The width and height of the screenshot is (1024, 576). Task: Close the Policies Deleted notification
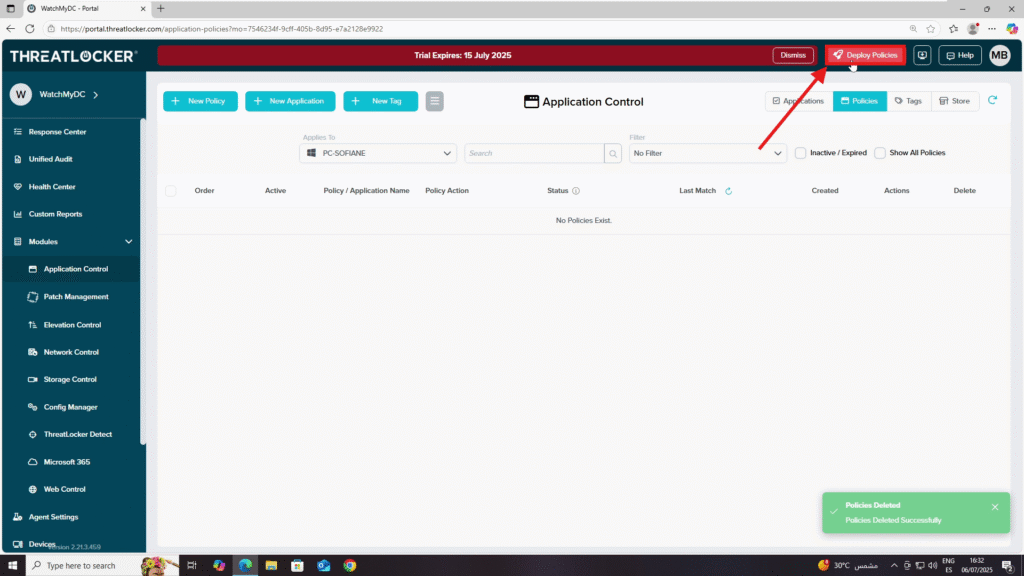pyautogui.click(x=995, y=507)
